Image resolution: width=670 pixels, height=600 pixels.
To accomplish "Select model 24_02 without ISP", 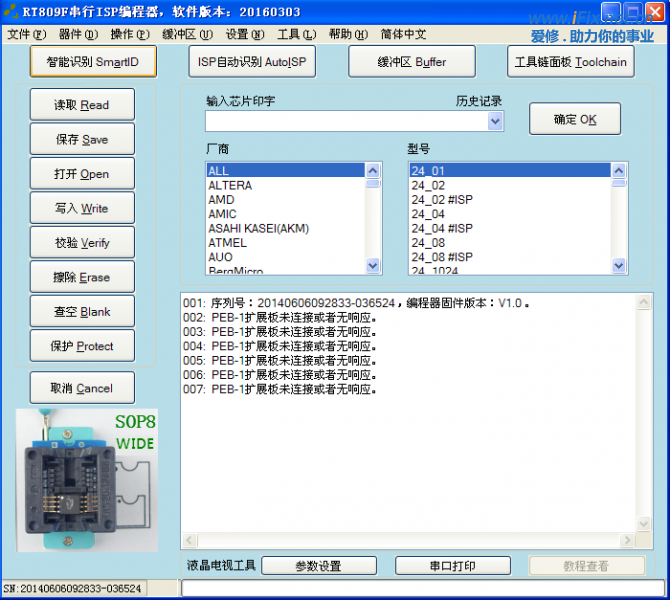I will pos(510,185).
